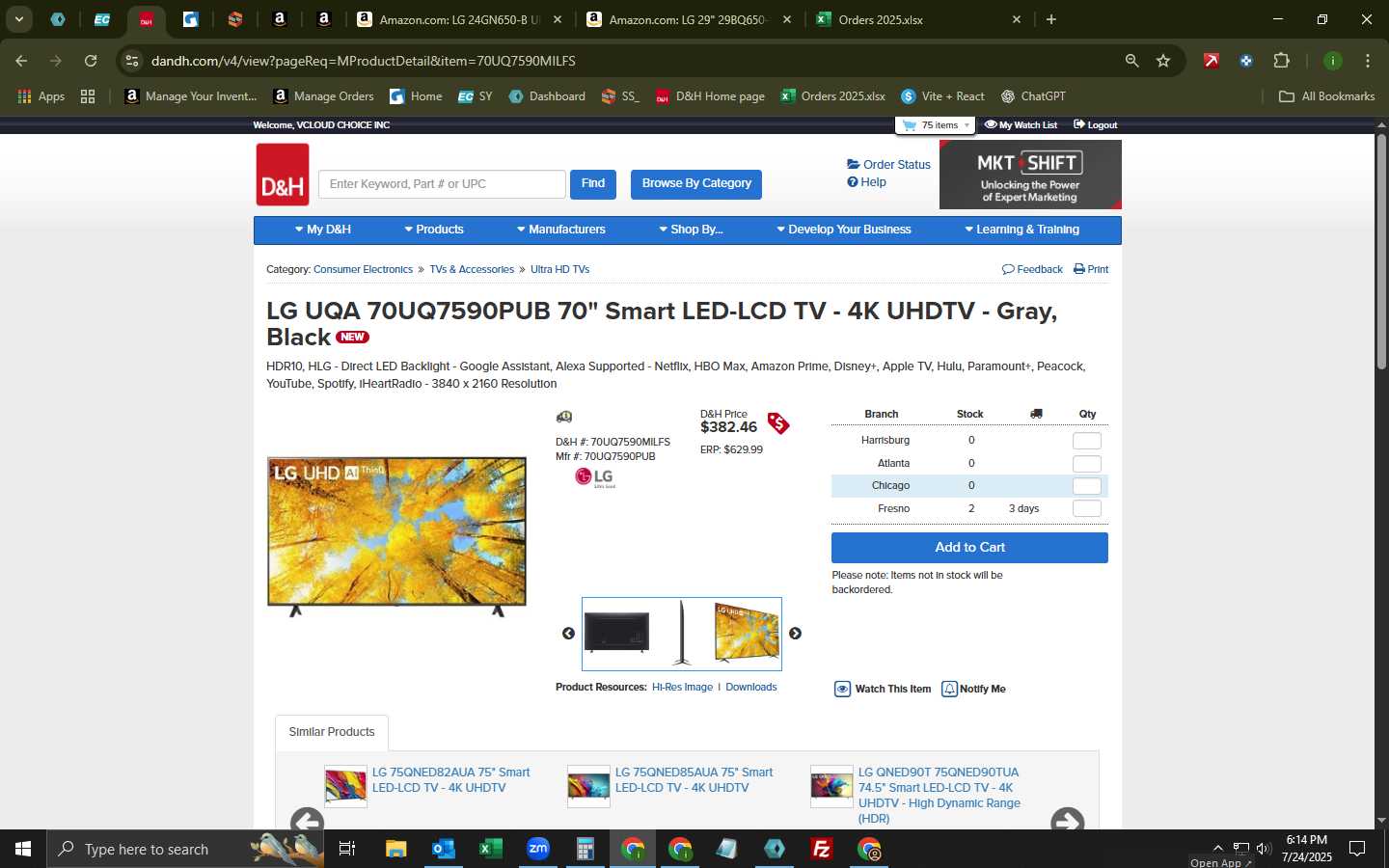The image size is (1389, 868).
Task: Click Ultra HD TVs breadcrumb
Action: coord(559,269)
